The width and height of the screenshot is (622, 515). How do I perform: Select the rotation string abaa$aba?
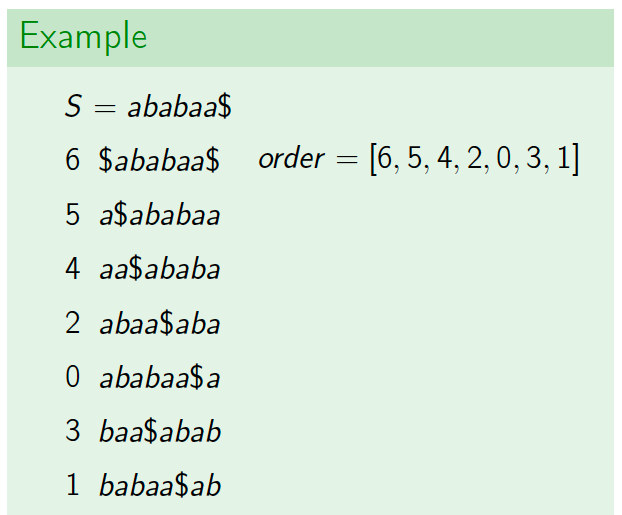(x=159, y=323)
